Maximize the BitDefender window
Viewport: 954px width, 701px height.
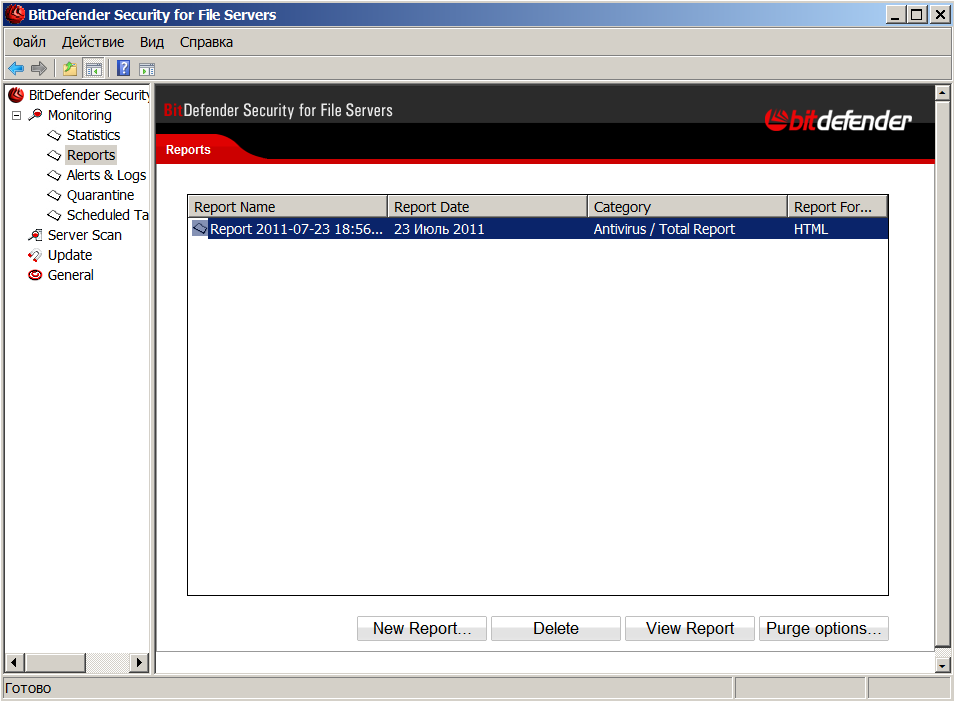(916, 15)
